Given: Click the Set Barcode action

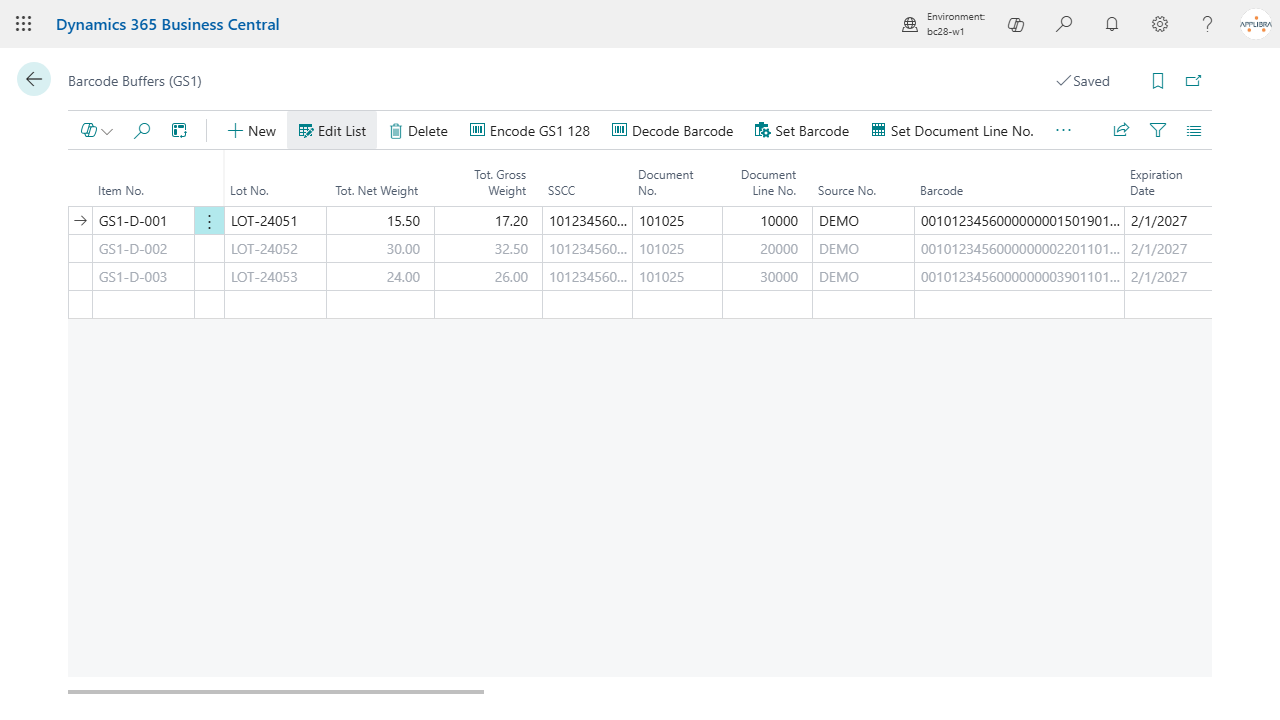Looking at the screenshot, I should pos(802,131).
